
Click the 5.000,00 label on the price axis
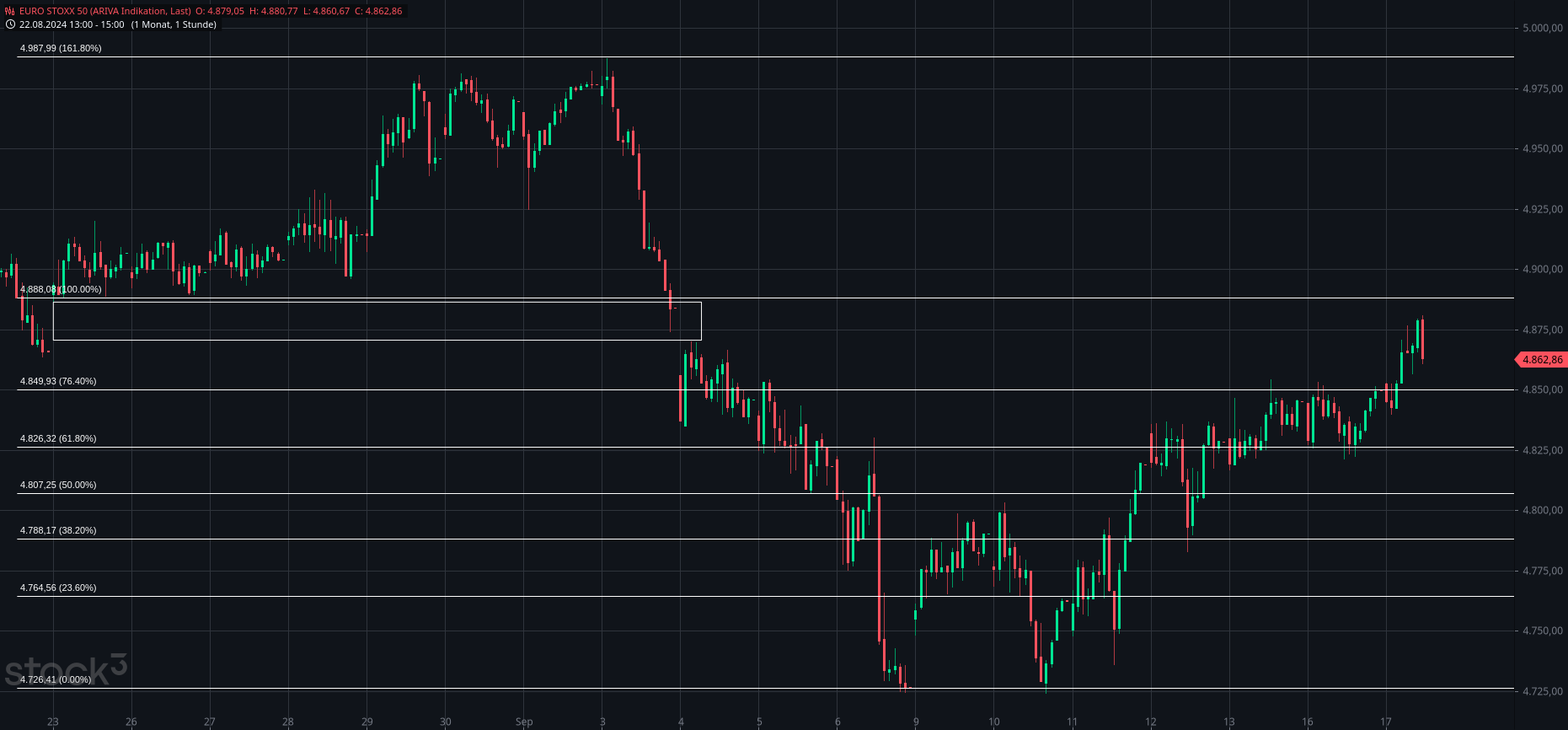1542,28
